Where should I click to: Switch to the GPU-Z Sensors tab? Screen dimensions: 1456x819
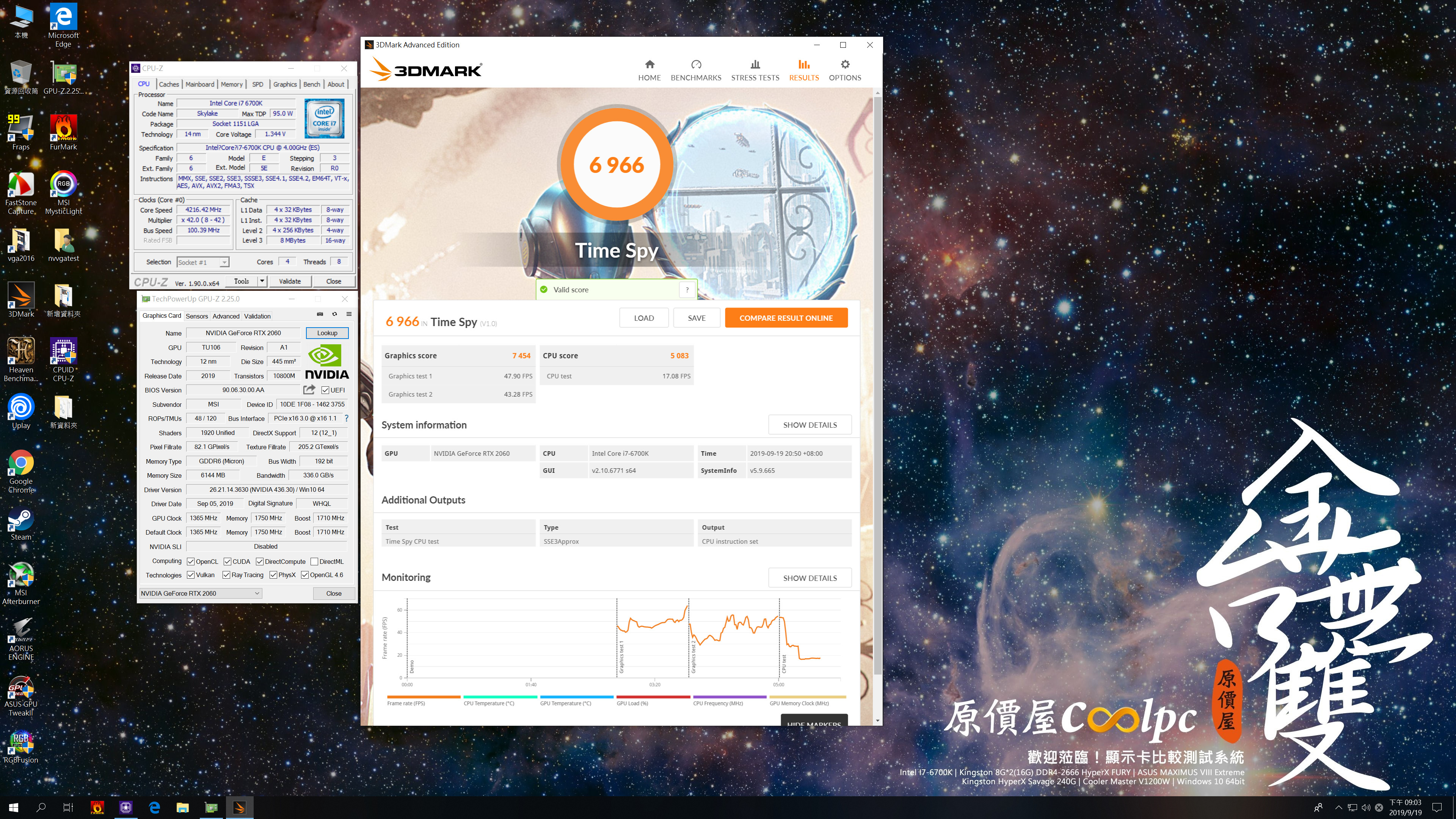tap(197, 316)
